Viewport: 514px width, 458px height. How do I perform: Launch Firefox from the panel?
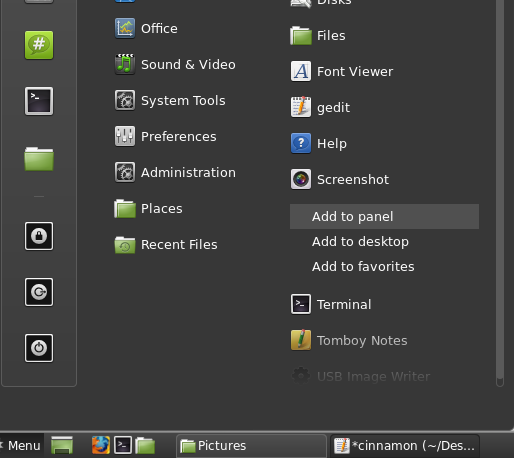(x=101, y=445)
